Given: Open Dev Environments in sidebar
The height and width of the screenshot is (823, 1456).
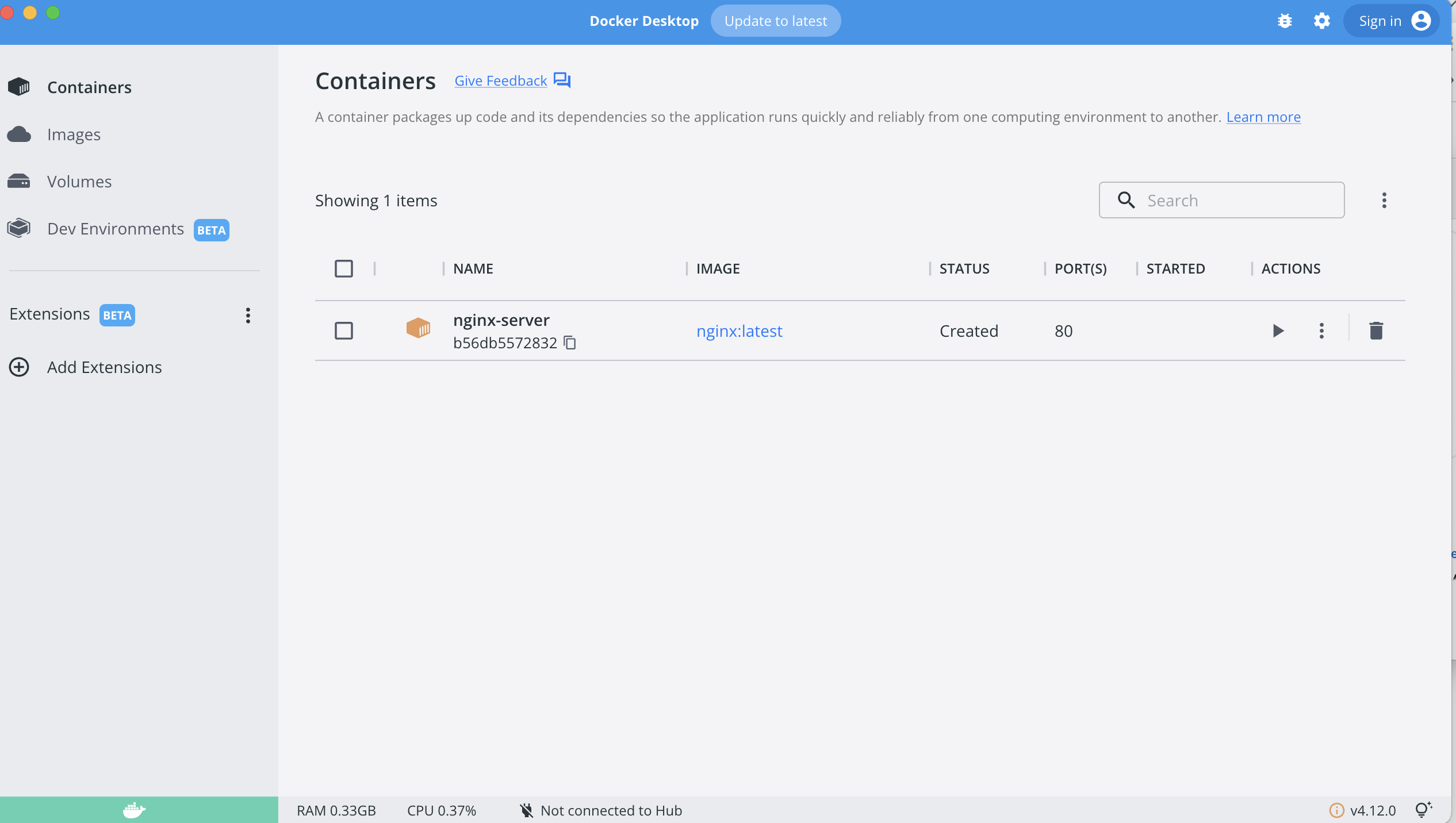Looking at the screenshot, I should pyautogui.click(x=116, y=229).
